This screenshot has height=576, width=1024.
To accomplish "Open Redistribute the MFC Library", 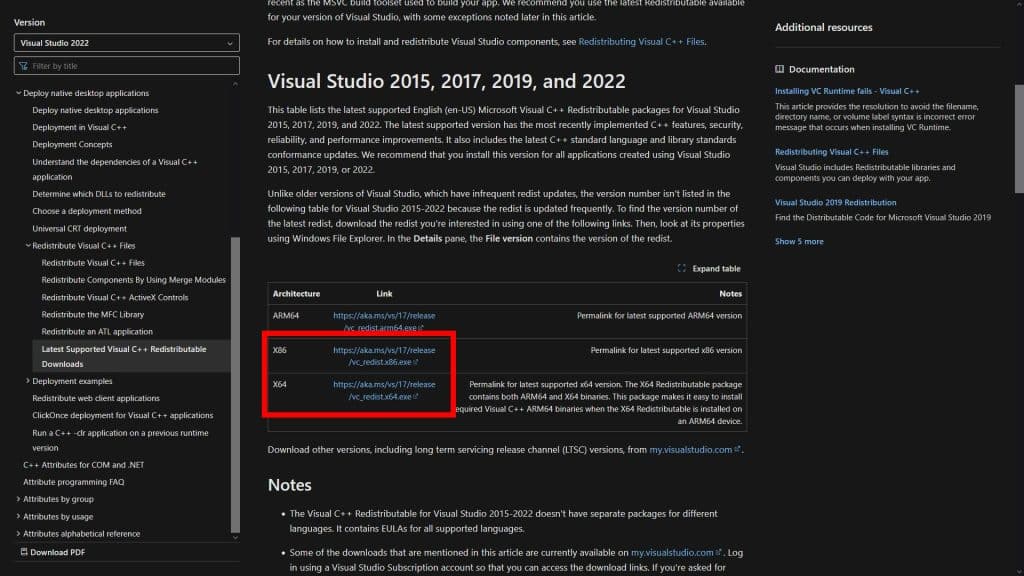I will pos(93,314).
